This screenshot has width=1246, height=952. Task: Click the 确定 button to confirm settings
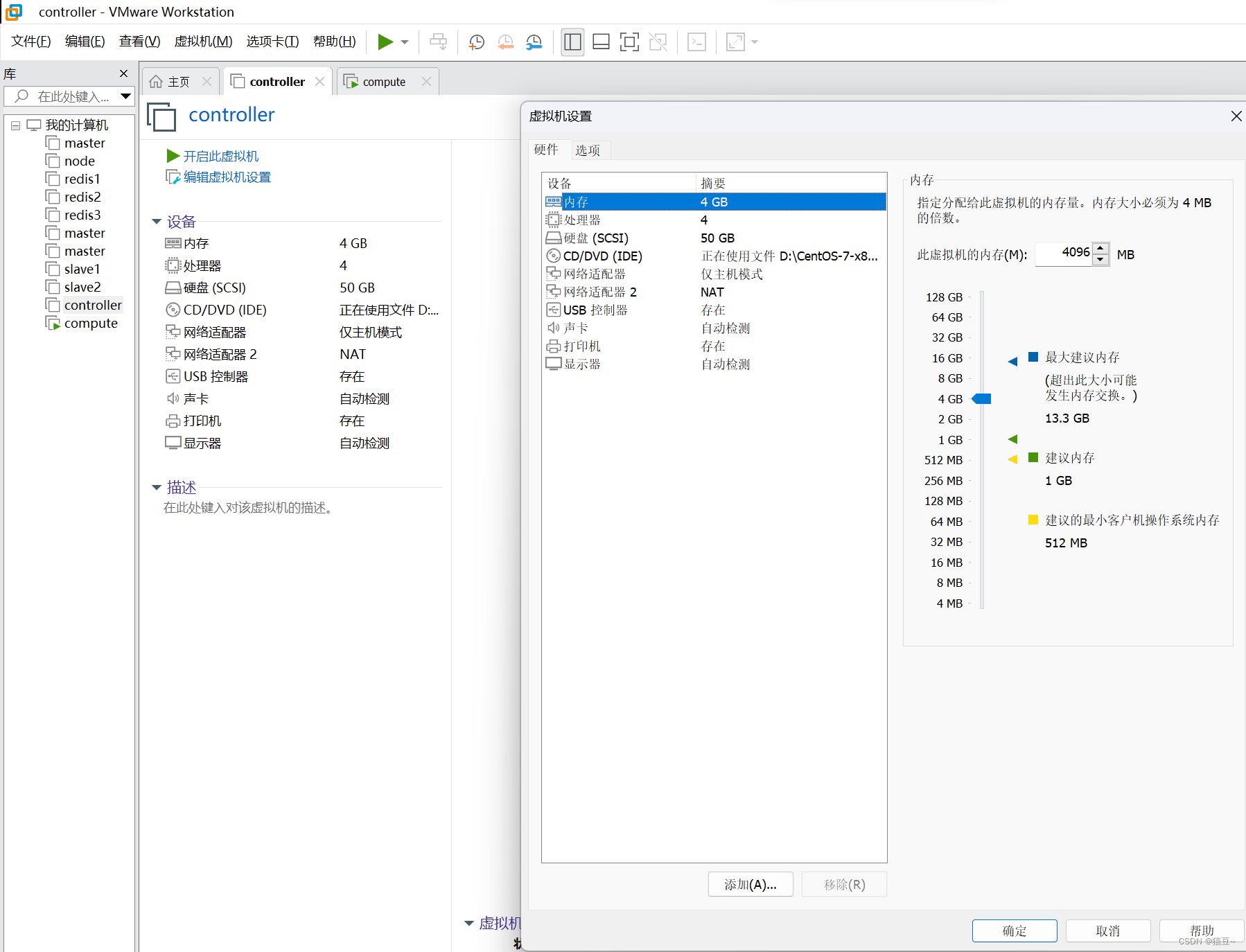pyautogui.click(x=1014, y=931)
